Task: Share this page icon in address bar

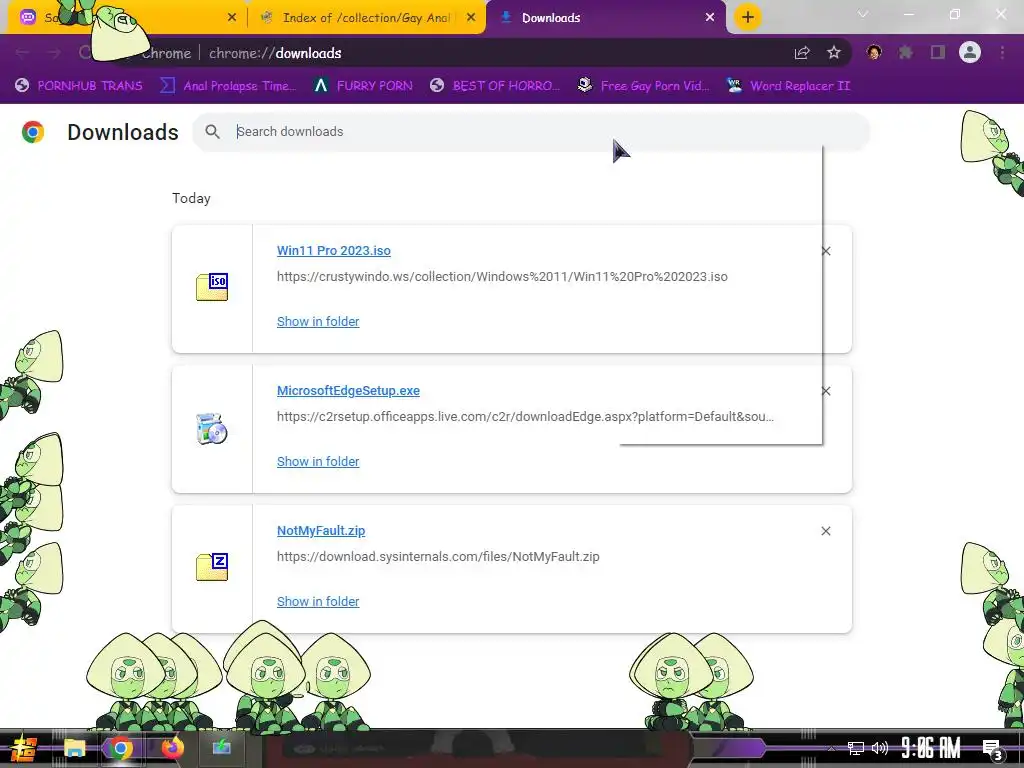Action: pyautogui.click(x=802, y=53)
